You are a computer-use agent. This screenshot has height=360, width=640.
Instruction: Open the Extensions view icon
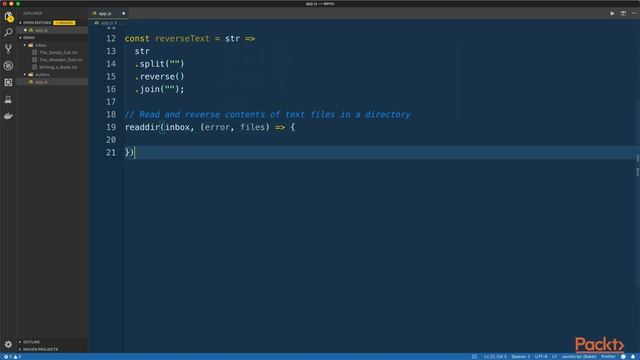click(8, 82)
